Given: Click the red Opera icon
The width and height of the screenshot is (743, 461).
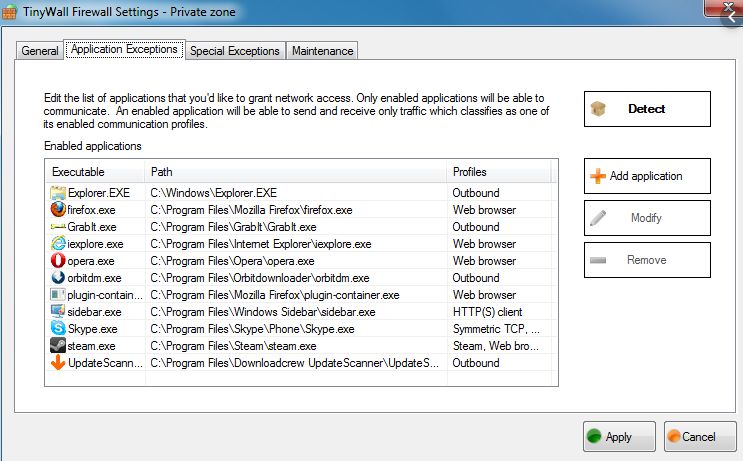Looking at the screenshot, I should (x=58, y=261).
